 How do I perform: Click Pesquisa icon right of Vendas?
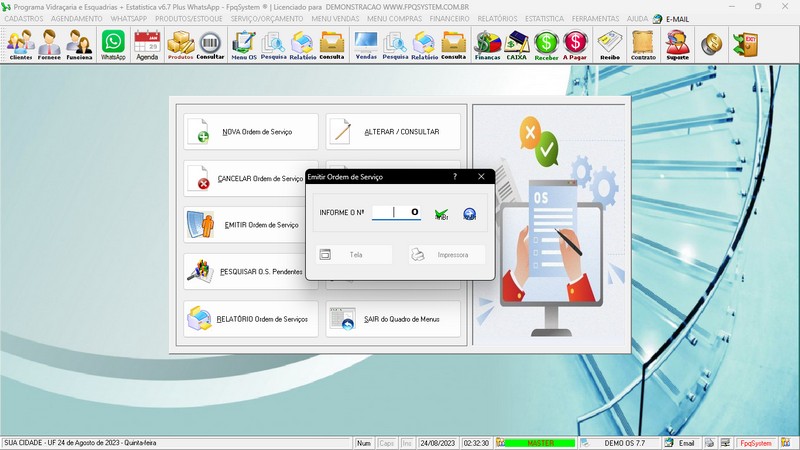point(395,45)
